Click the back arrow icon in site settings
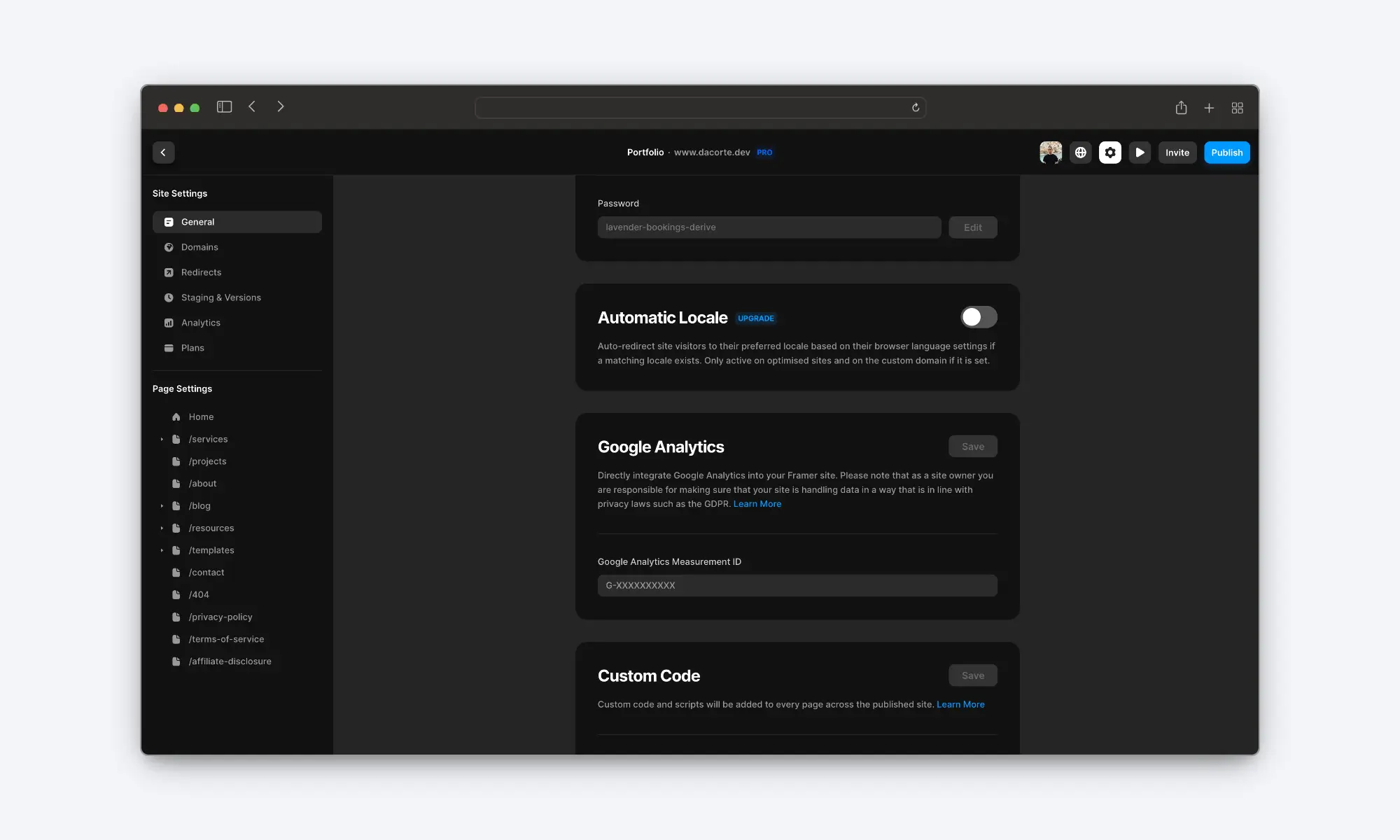Screen dimensions: 1400x840 (163, 152)
